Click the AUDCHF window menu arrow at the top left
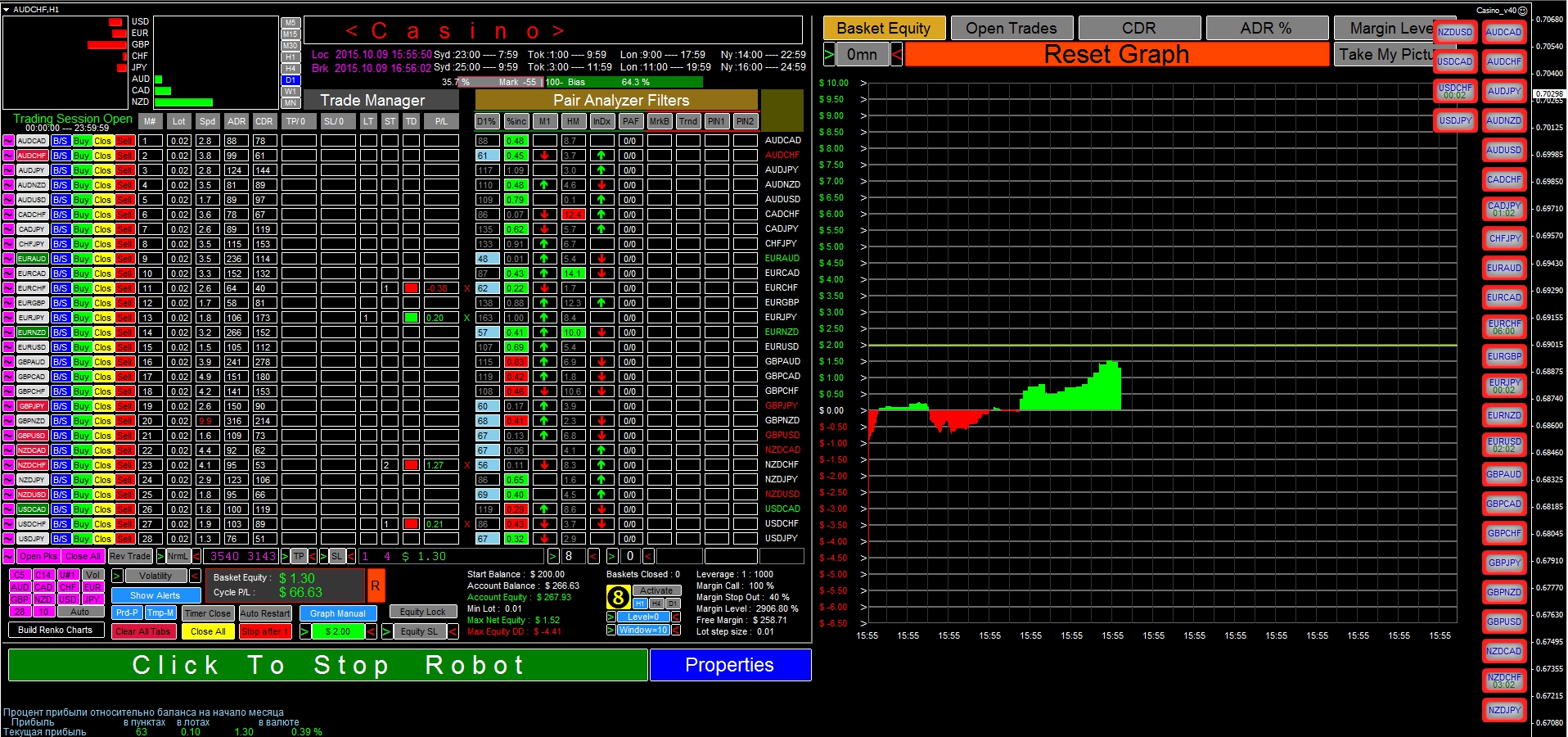Viewport: 1568px width, 737px height. pos(7,10)
